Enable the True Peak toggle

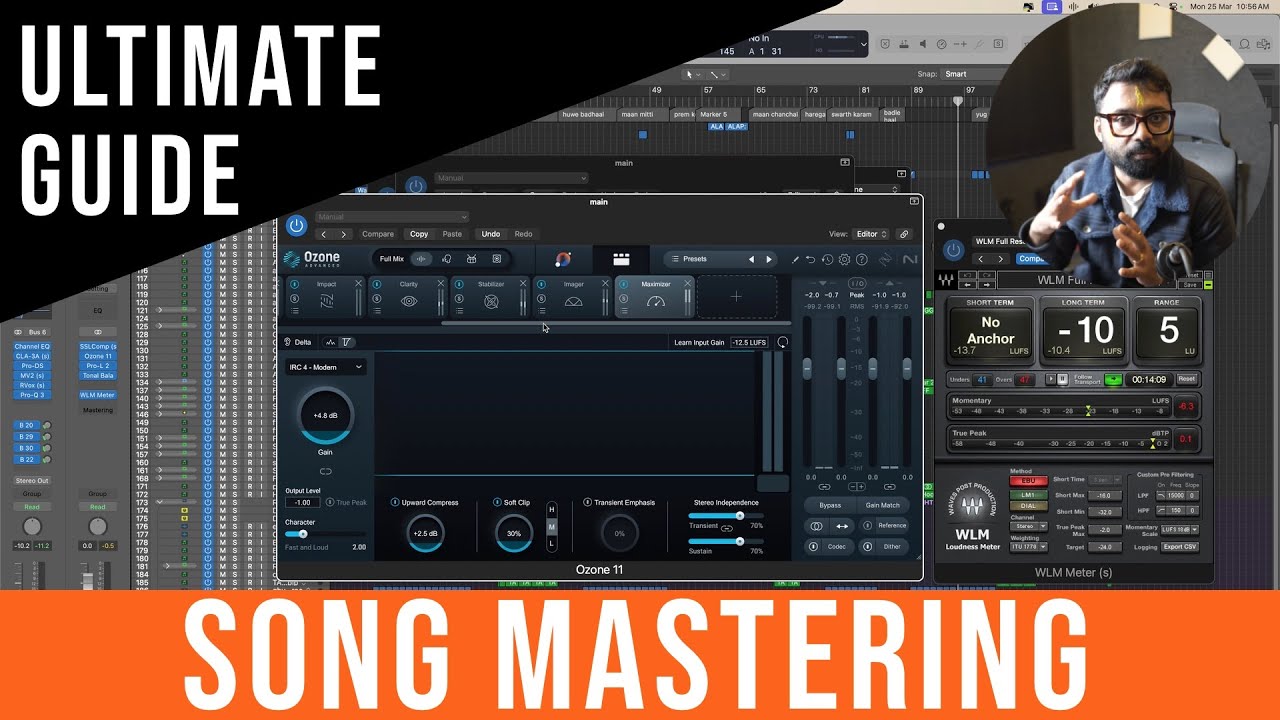(x=330, y=502)
